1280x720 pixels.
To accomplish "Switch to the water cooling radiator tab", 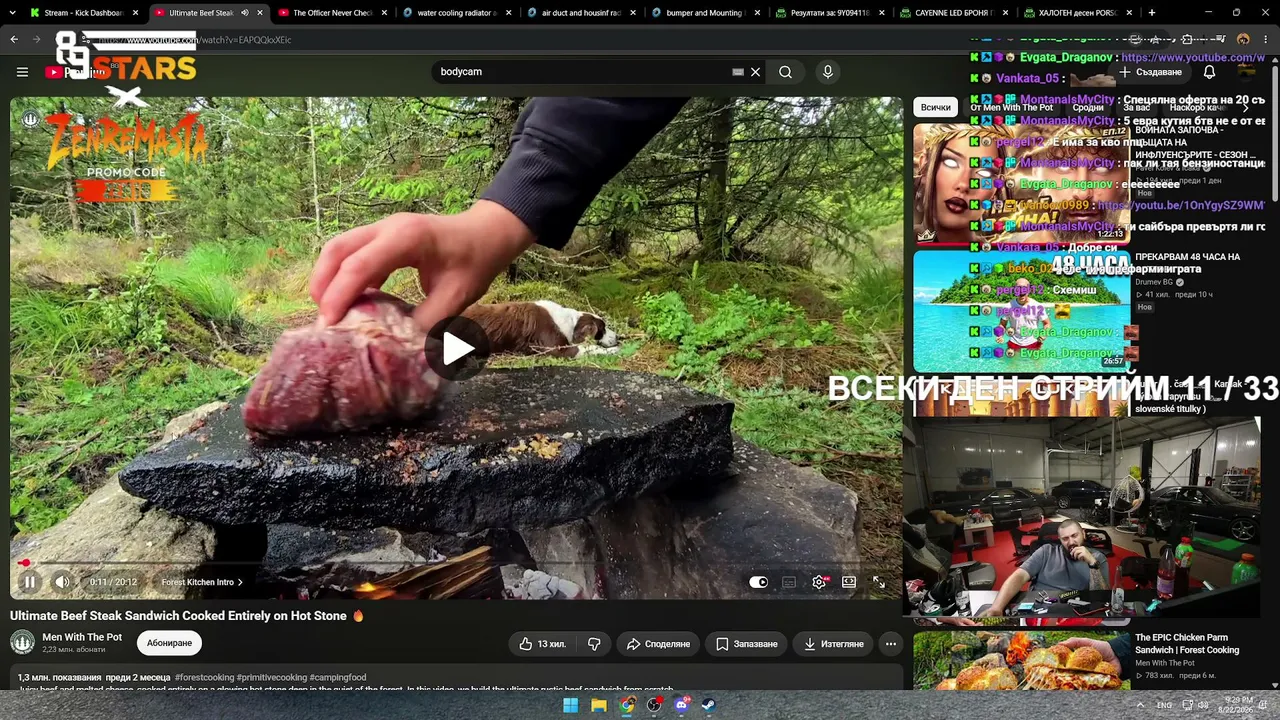I will tap(456, 13).
